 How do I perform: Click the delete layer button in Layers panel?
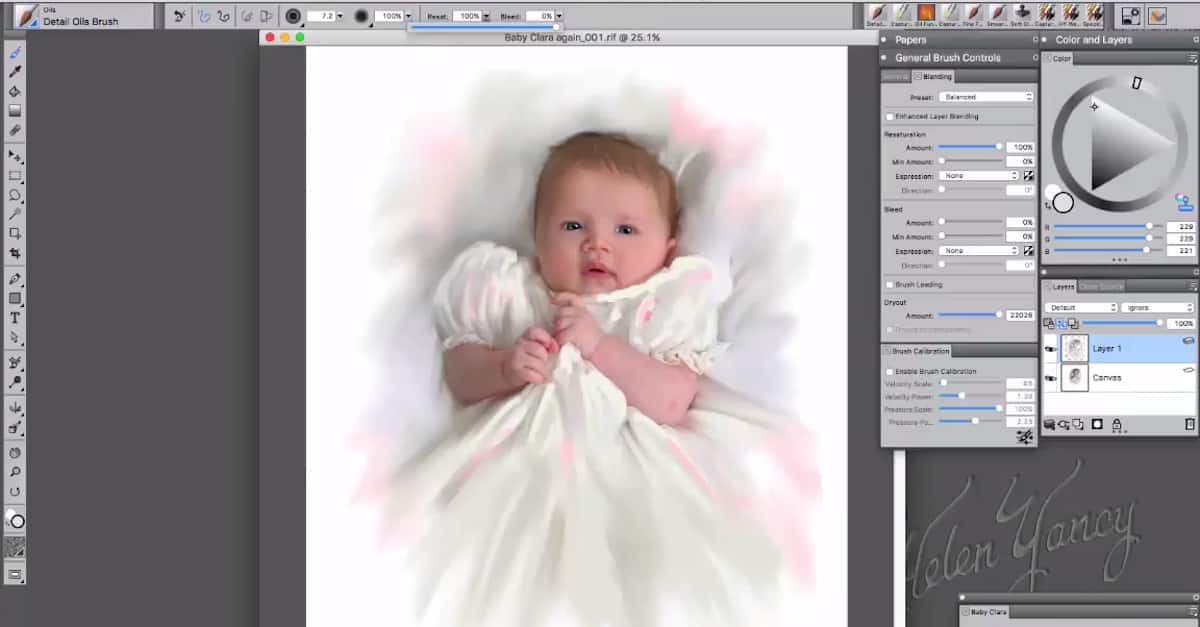coord(1190,424)
